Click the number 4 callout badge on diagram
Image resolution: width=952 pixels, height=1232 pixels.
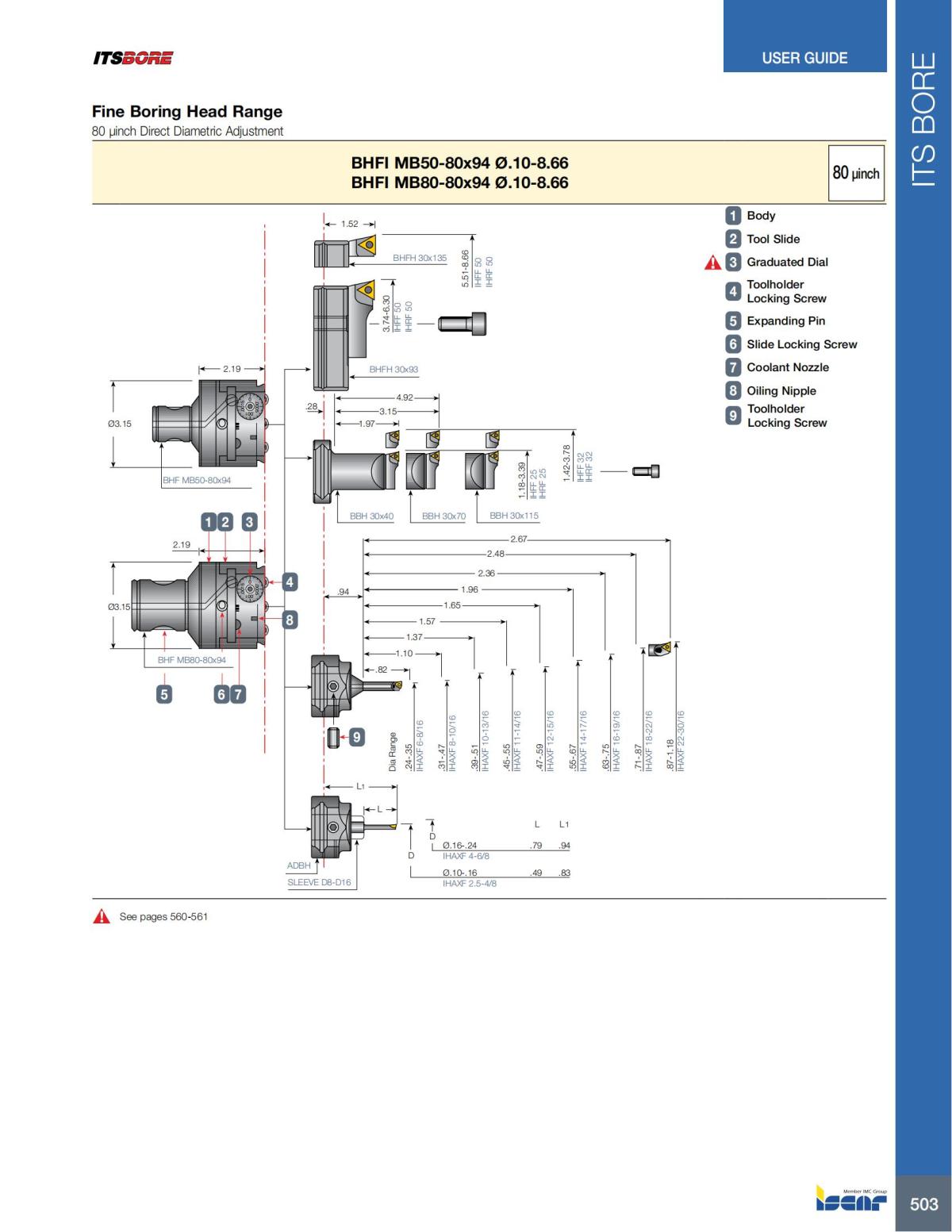(290, 581)
